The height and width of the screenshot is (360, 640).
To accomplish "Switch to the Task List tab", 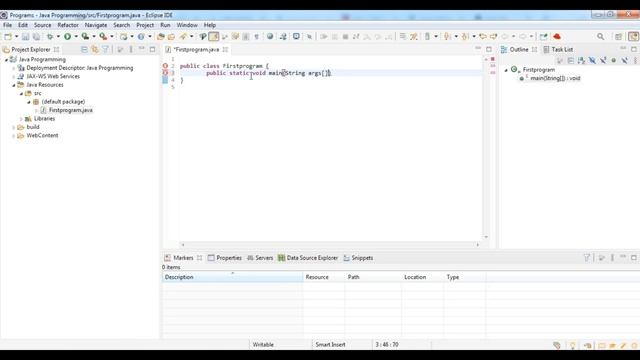I will pos(558,49).
